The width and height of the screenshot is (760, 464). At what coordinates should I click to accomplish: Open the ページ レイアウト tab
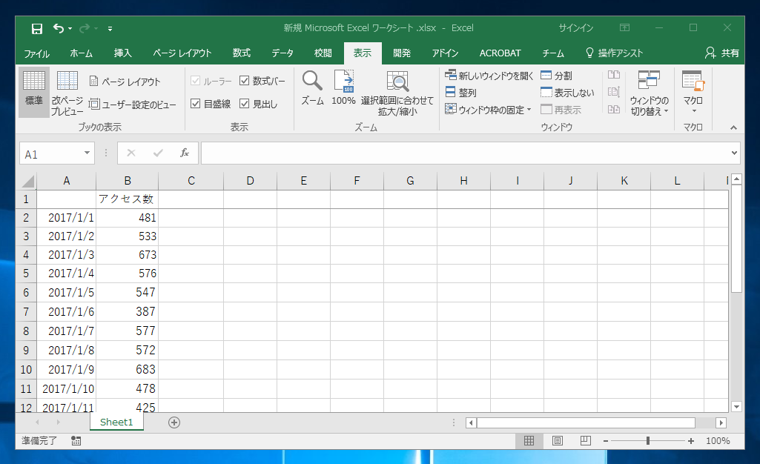(182, 53)
